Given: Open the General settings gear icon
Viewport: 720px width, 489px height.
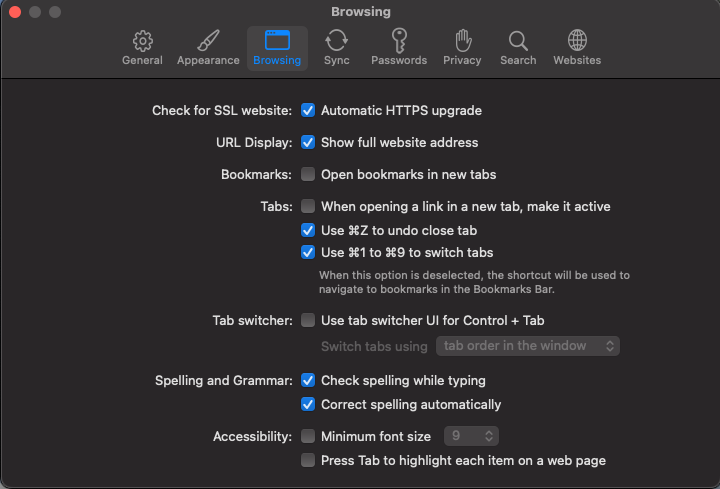Looking at the screenshot, I should pos(142,41).
